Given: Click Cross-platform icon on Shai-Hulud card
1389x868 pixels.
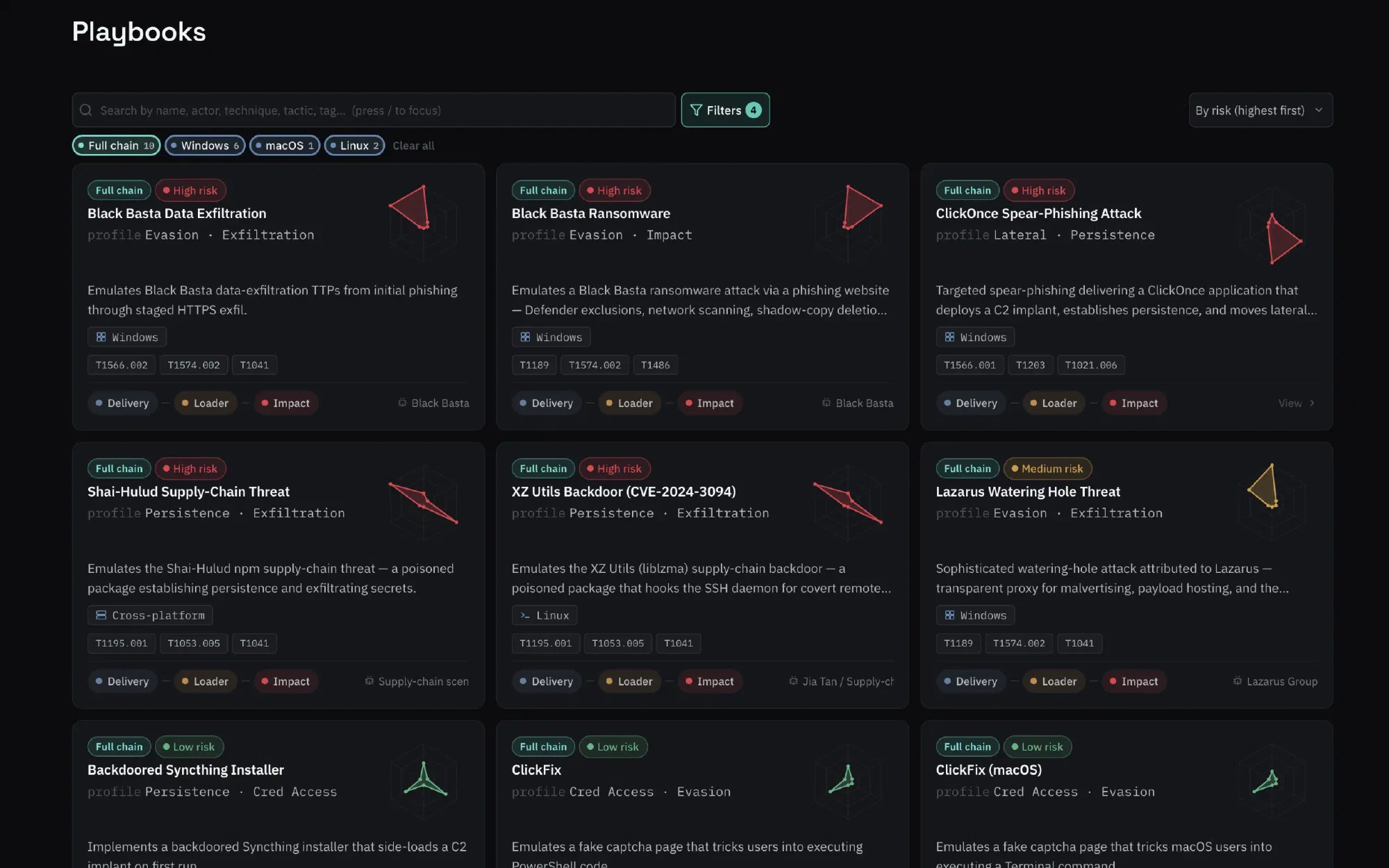Looking at the screenshot, I should click(101, 615).
